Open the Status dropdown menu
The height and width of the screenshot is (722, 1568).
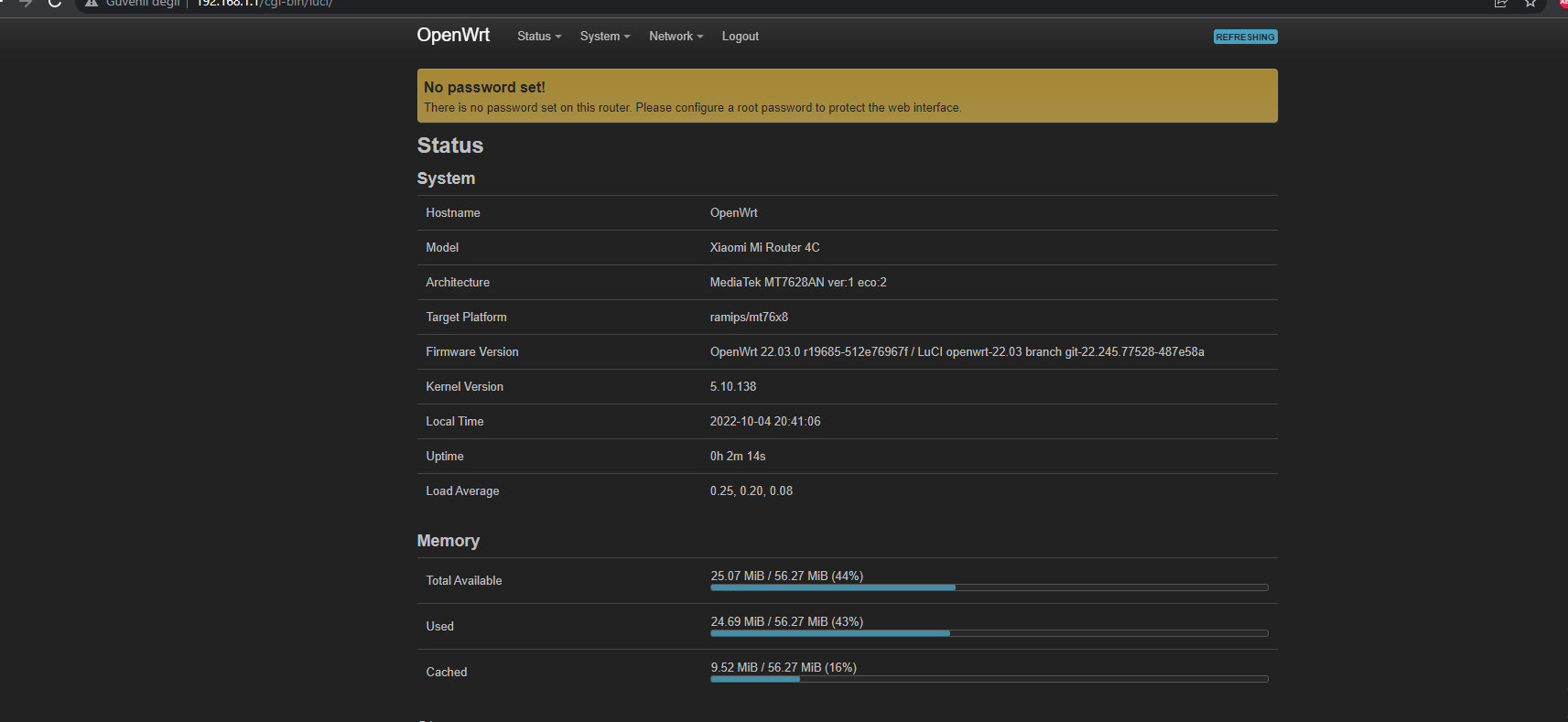538,37
